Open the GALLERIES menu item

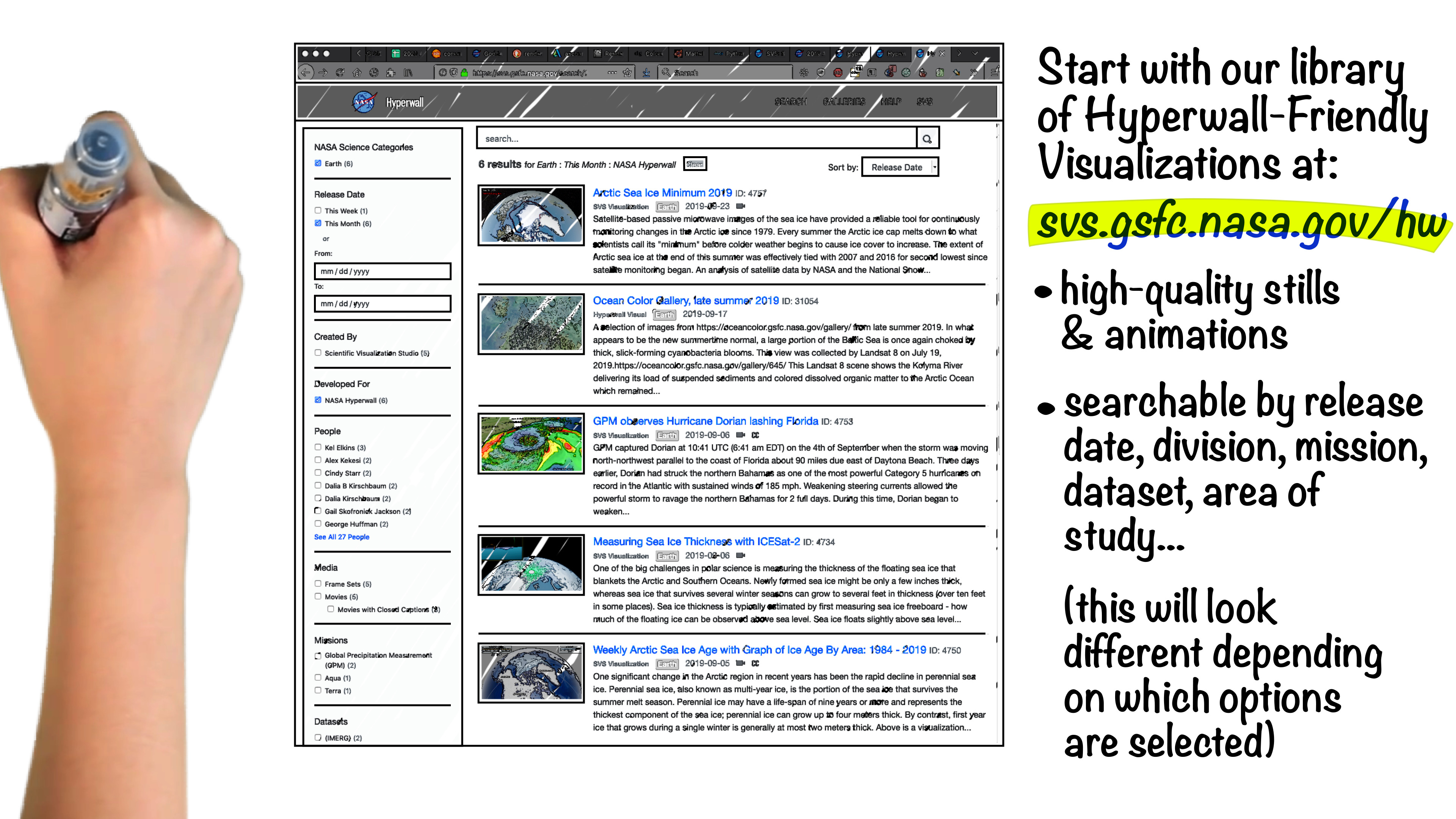point(844,102)
